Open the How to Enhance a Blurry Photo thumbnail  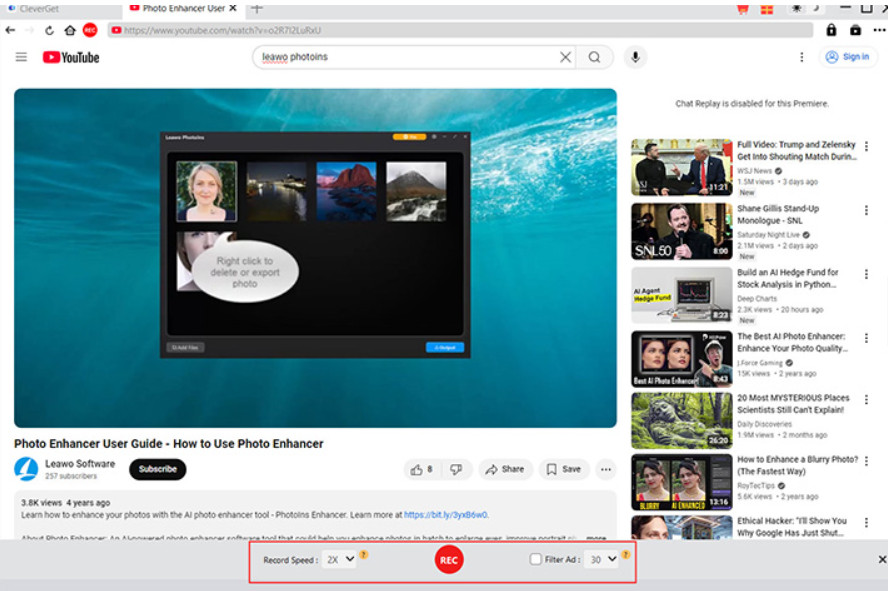coord(682,482)
